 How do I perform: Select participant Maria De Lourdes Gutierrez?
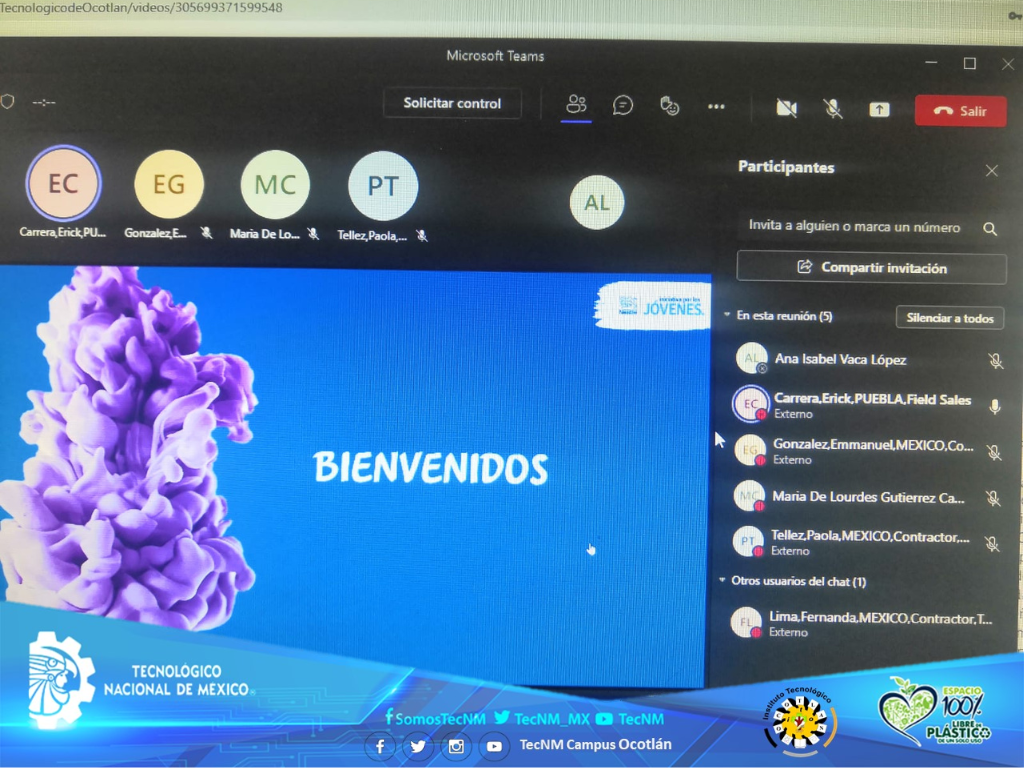coord(869,497)
